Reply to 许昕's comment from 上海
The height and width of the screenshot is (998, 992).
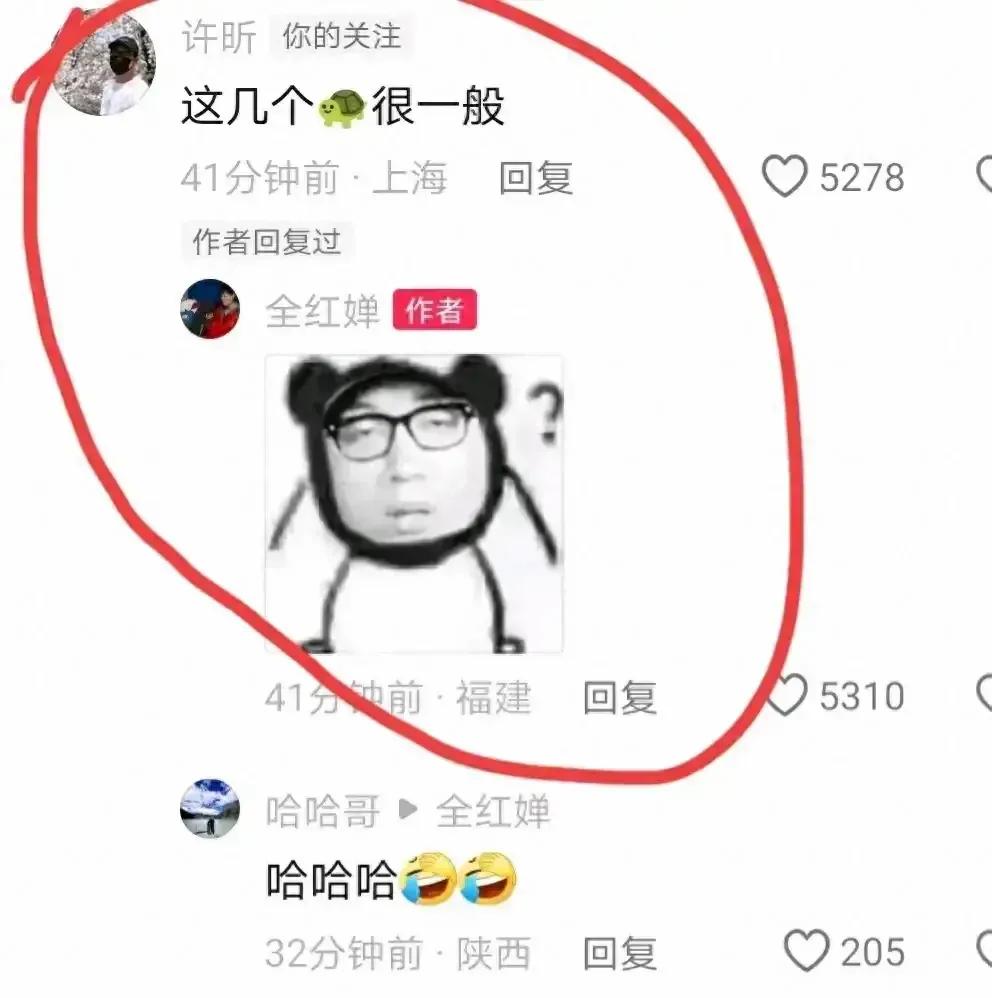point(536,178)
